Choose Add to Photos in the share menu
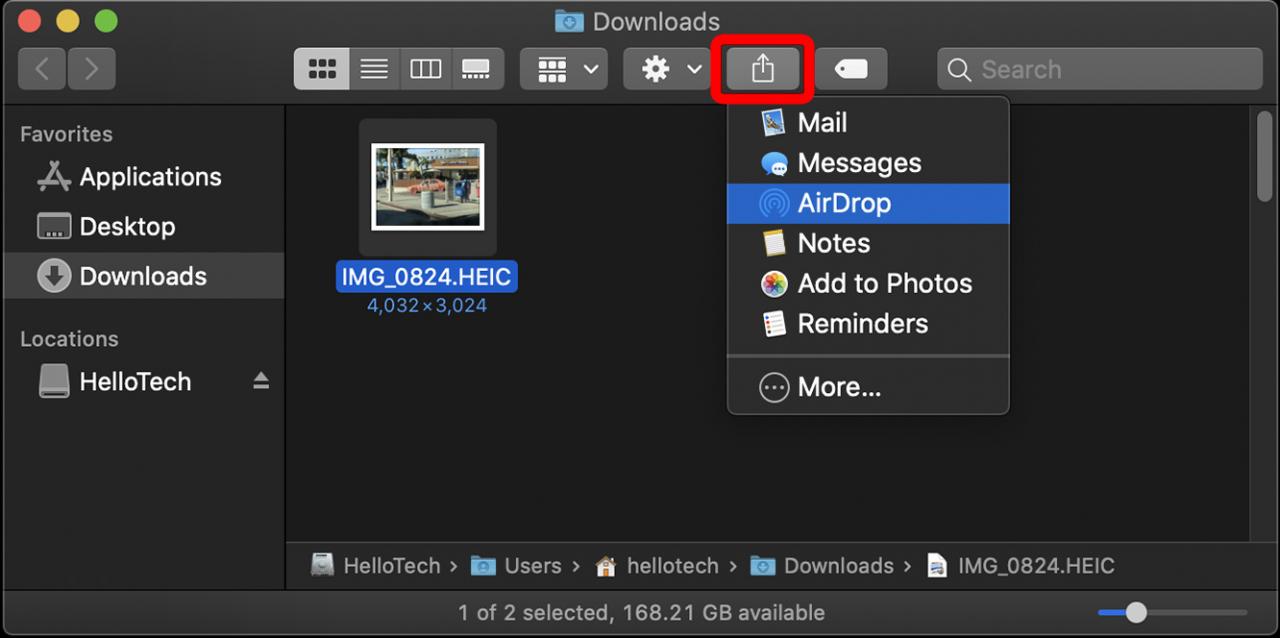Viewport: 1280px width, 638px height. pos(884,284)
